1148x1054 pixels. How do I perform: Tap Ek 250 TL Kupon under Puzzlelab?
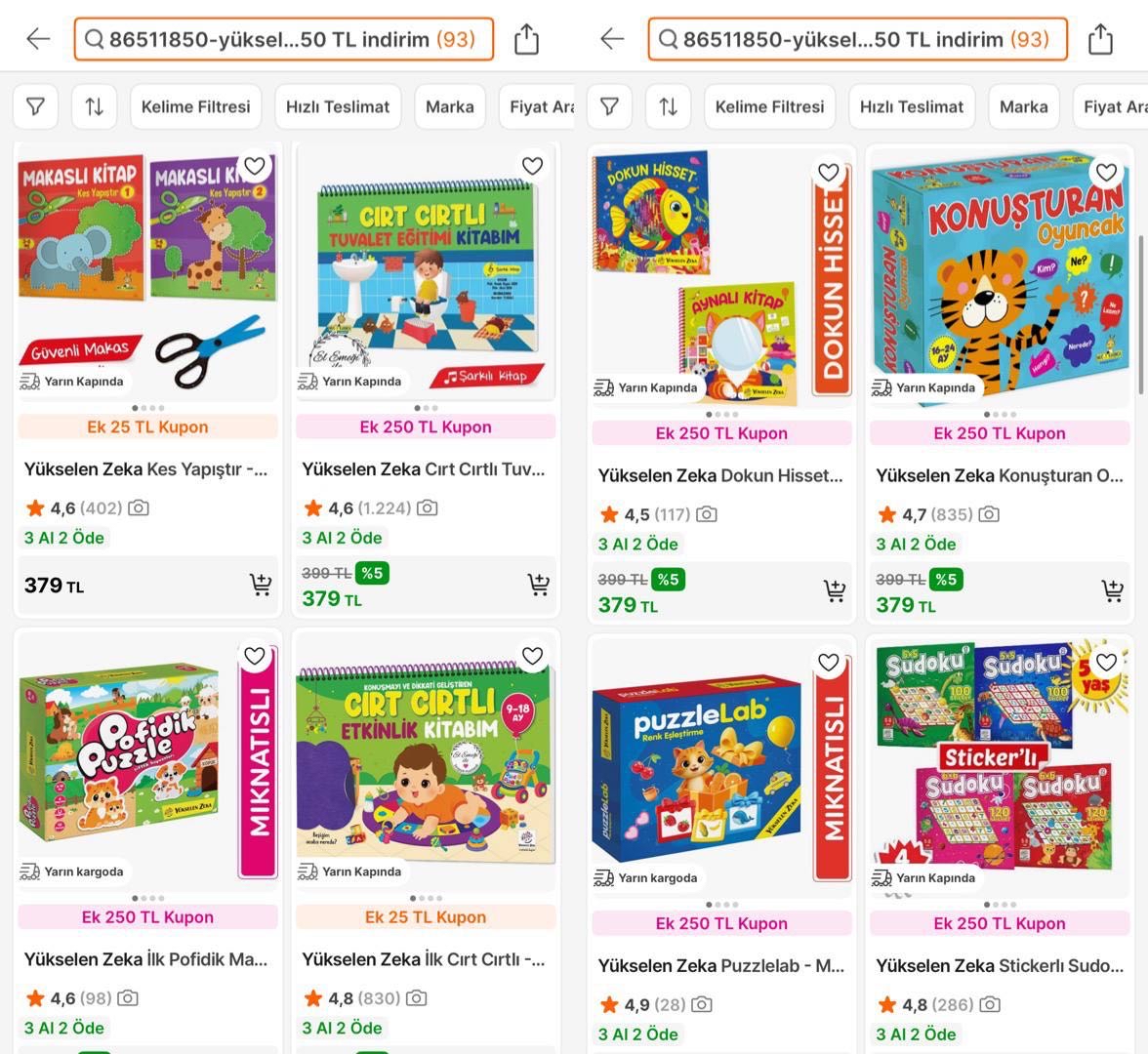(x=721, y=923)
